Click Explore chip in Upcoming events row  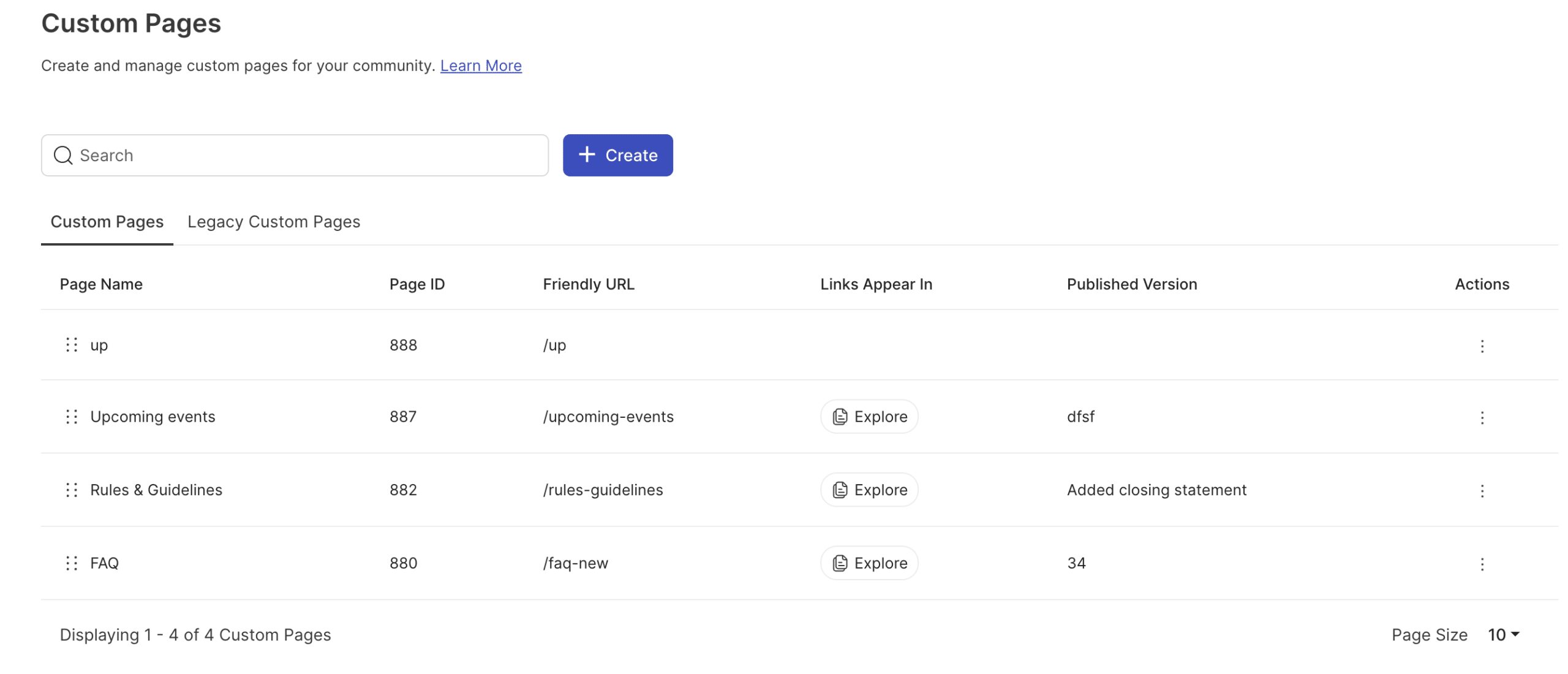869,417
